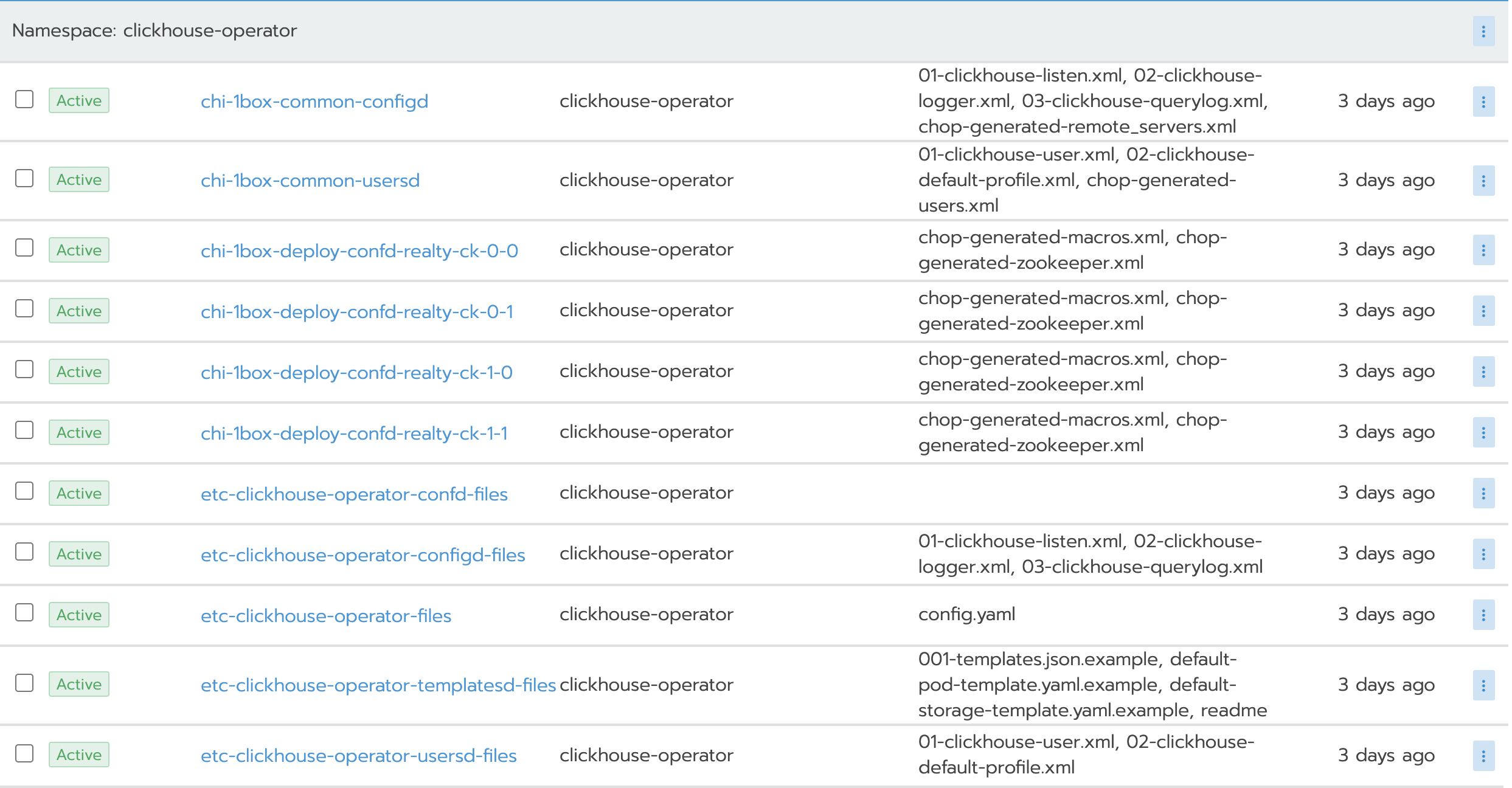Open kebab menu for etc-clickhouse-operator-confd-files row
Viewport: 1512px width, 788px height.
[x=1483, y=493]
